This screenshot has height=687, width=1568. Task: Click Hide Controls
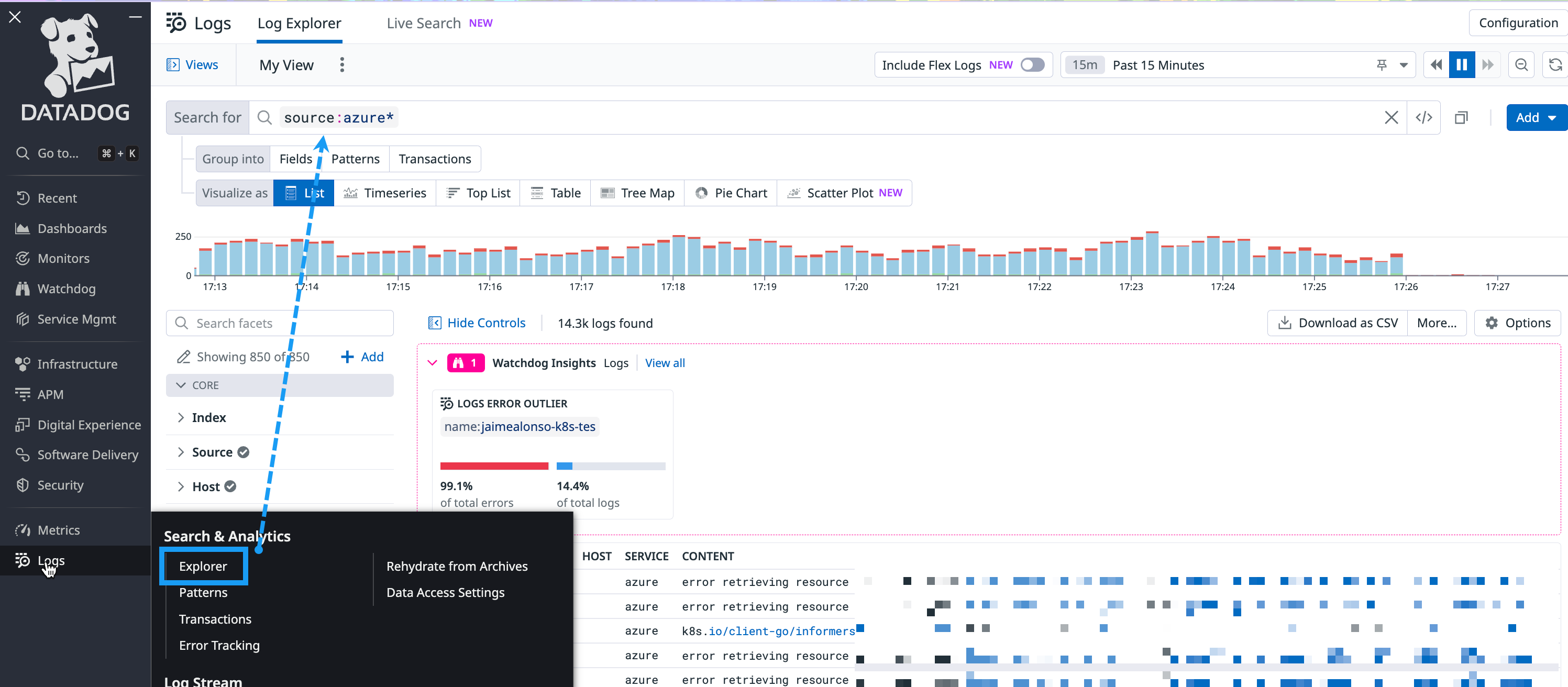pos(477,323)
